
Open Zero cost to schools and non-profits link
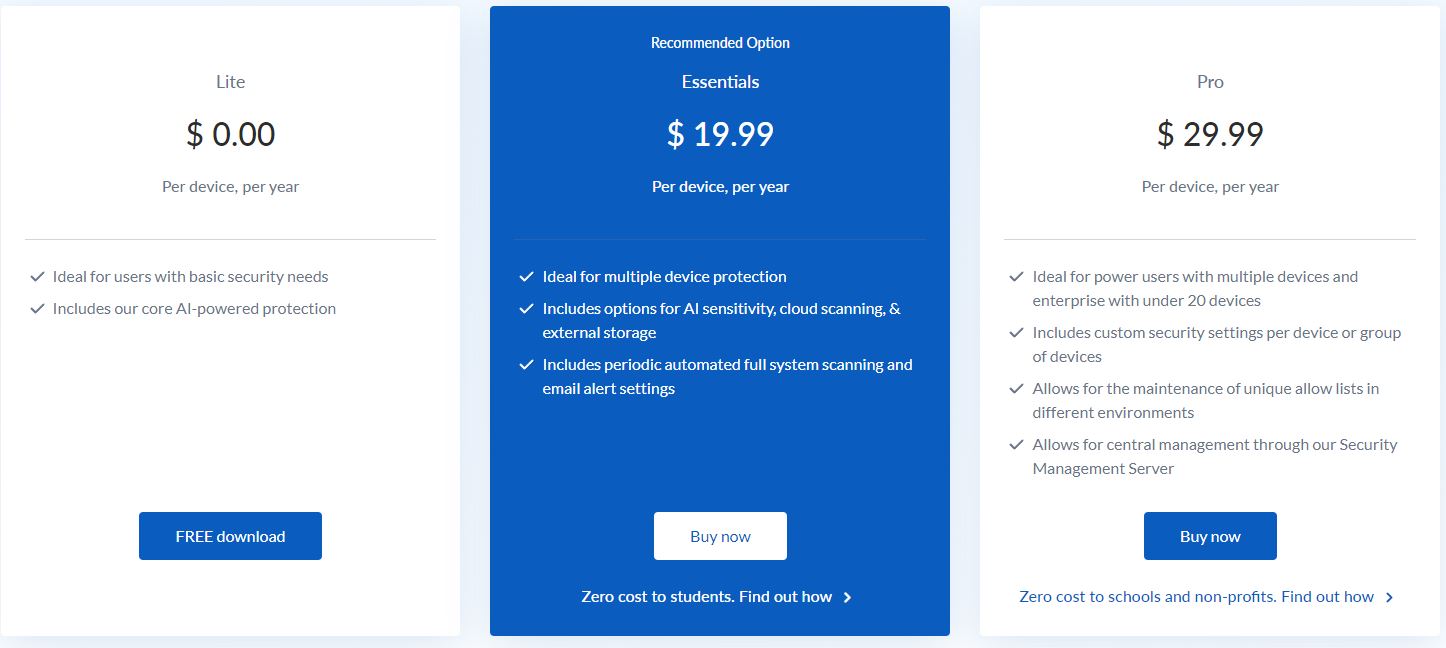1196,597
